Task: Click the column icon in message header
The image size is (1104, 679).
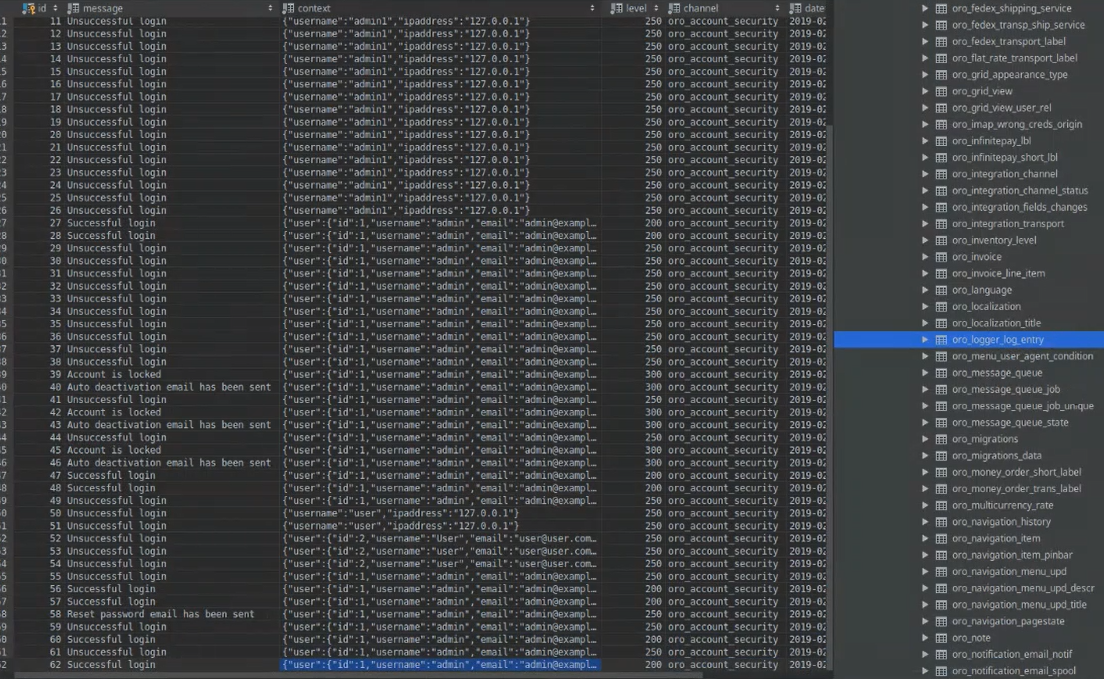Action: tap(73, 8)
